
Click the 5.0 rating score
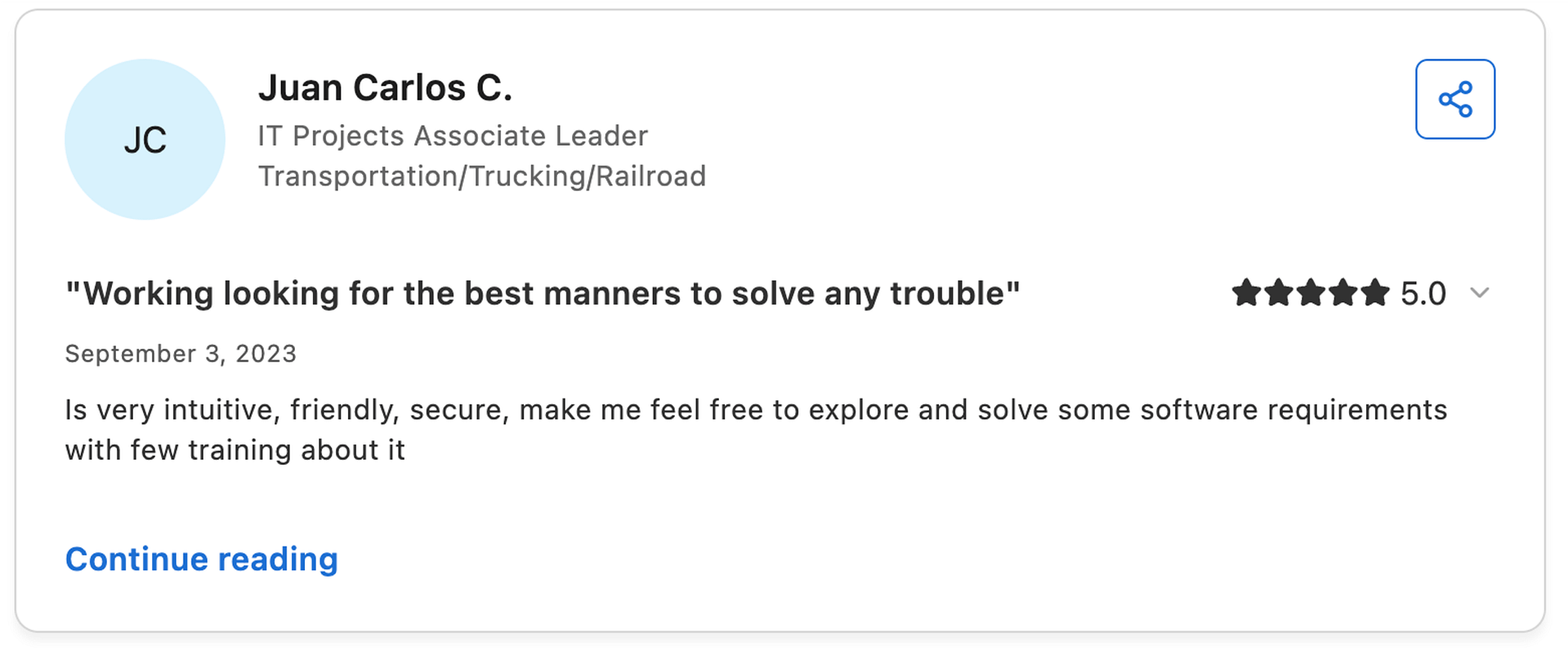1423,293
